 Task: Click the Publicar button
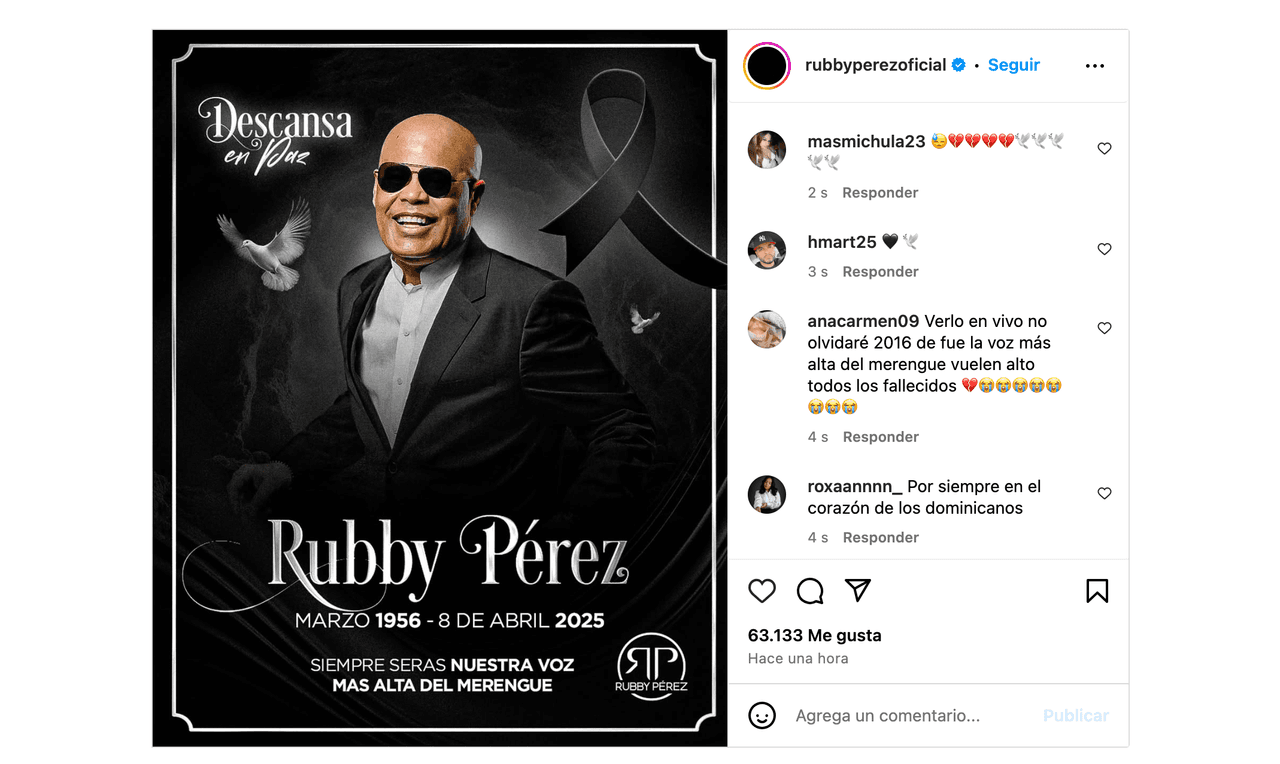coord(1076,716)
